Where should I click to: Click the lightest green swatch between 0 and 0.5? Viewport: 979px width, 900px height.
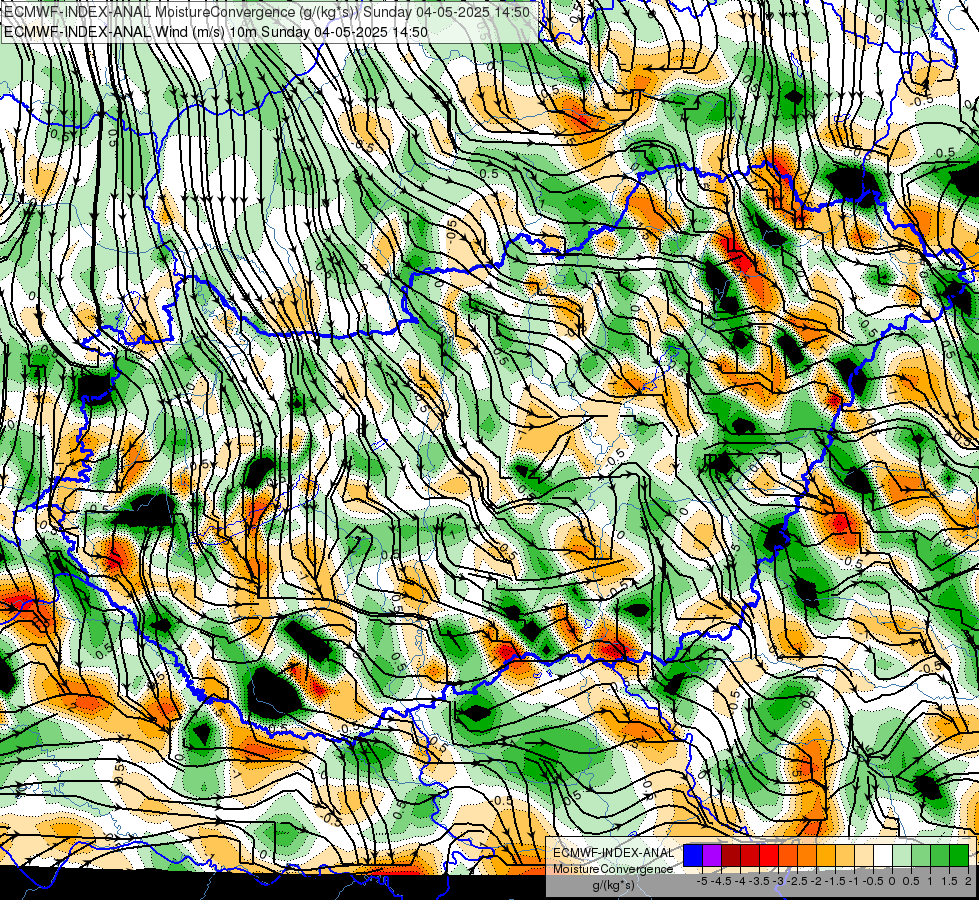[x=902, y=855]
